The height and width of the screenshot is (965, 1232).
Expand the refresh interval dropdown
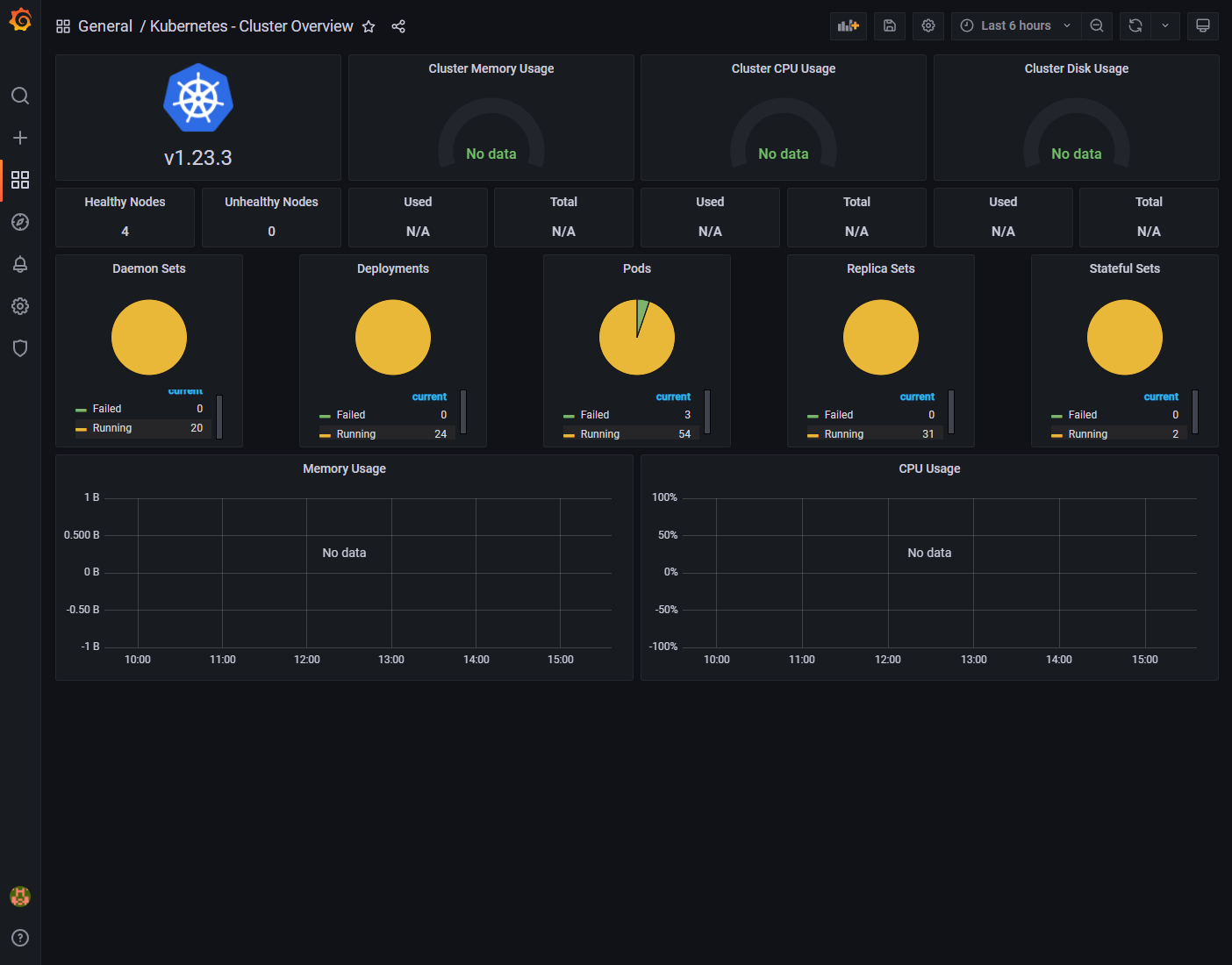coord(1165,25)
